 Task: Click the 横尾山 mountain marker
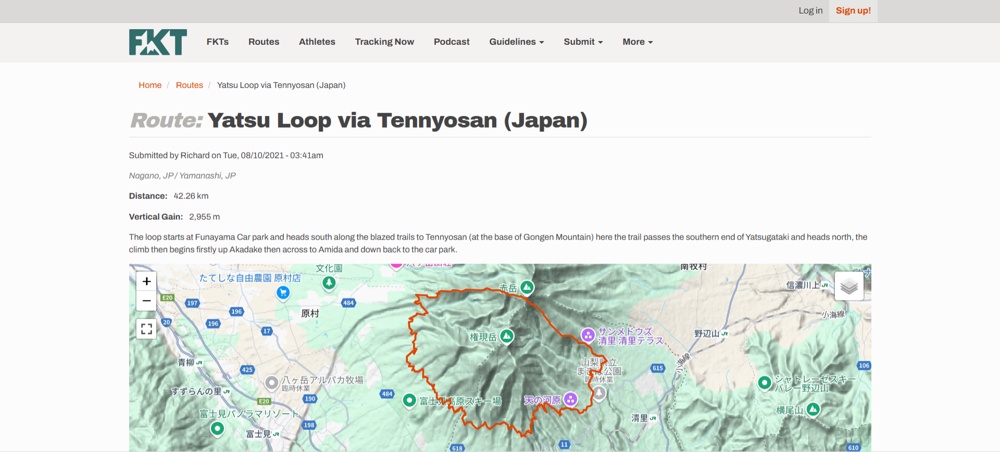coord(812,410)
